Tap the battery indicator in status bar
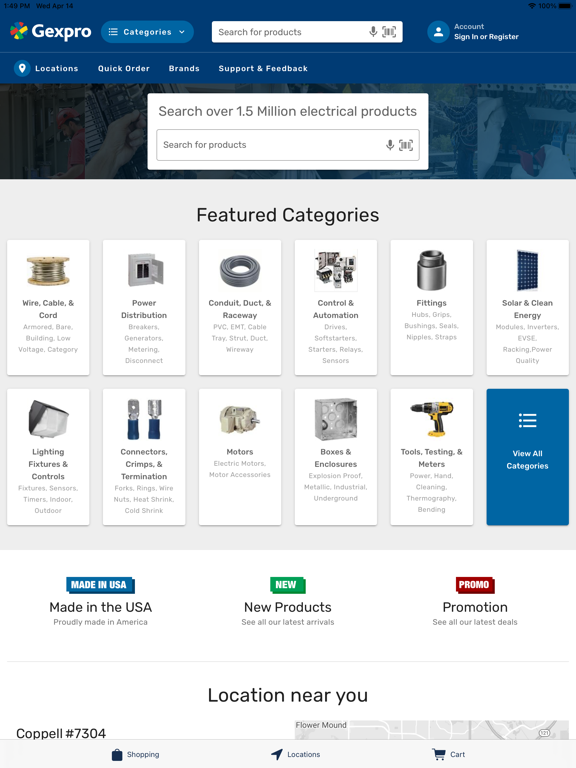576x768 pixels. click(565, 6)
